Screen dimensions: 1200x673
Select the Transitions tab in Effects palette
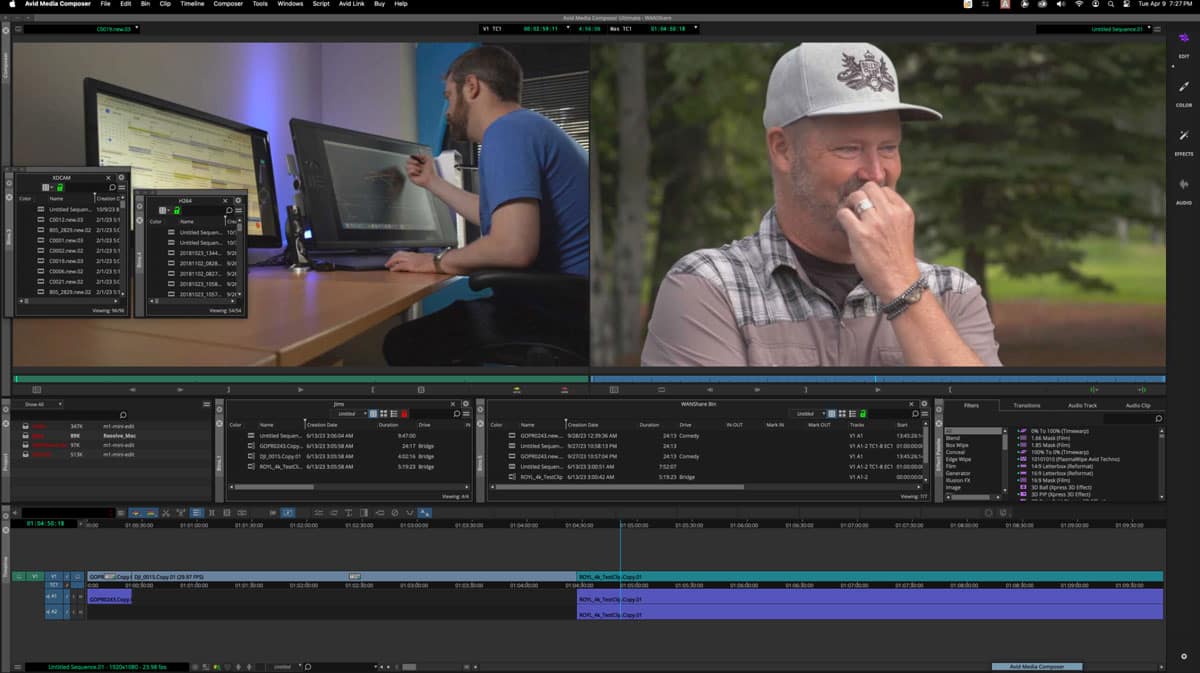tap(1027, 405)
